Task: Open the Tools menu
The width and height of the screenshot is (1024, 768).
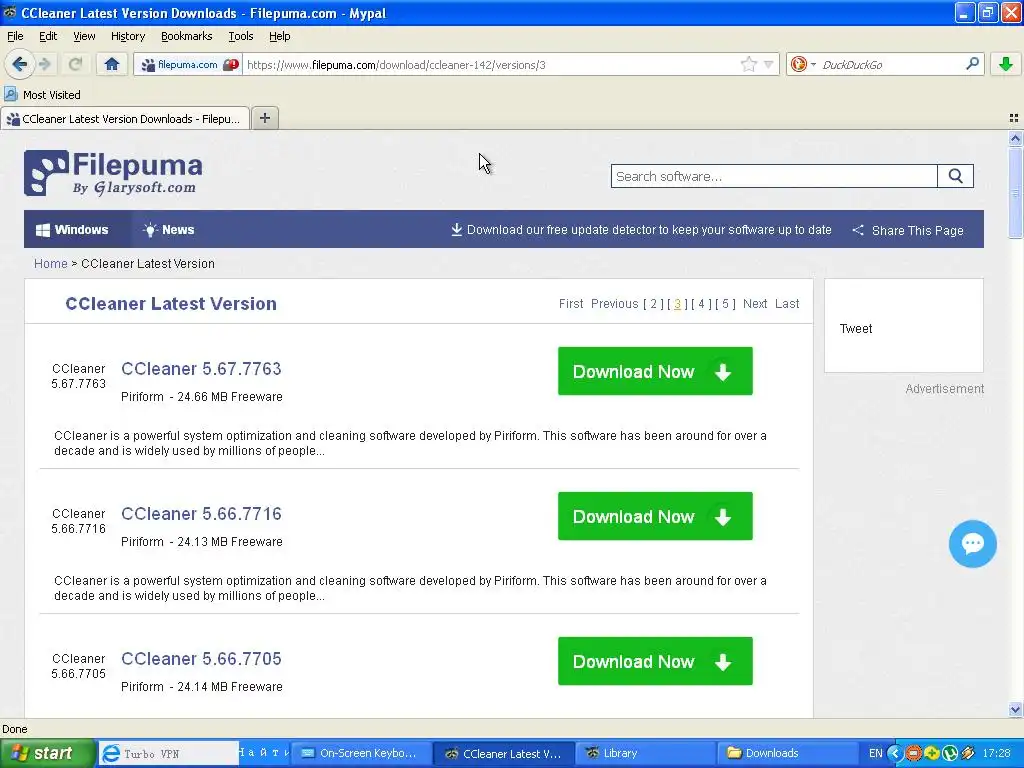Action: pos(240,36)
